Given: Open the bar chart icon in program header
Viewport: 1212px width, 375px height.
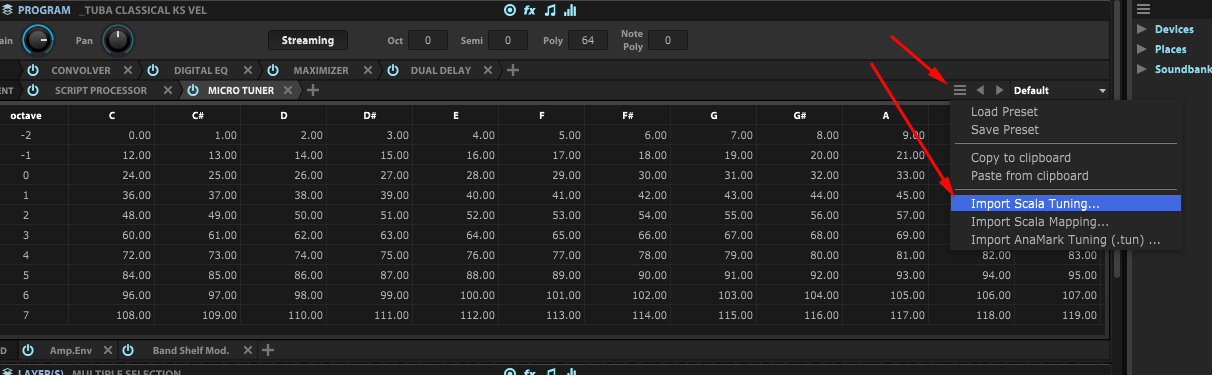Looking at the screenshot, I should pyautogui.click(x=570, y=10).
